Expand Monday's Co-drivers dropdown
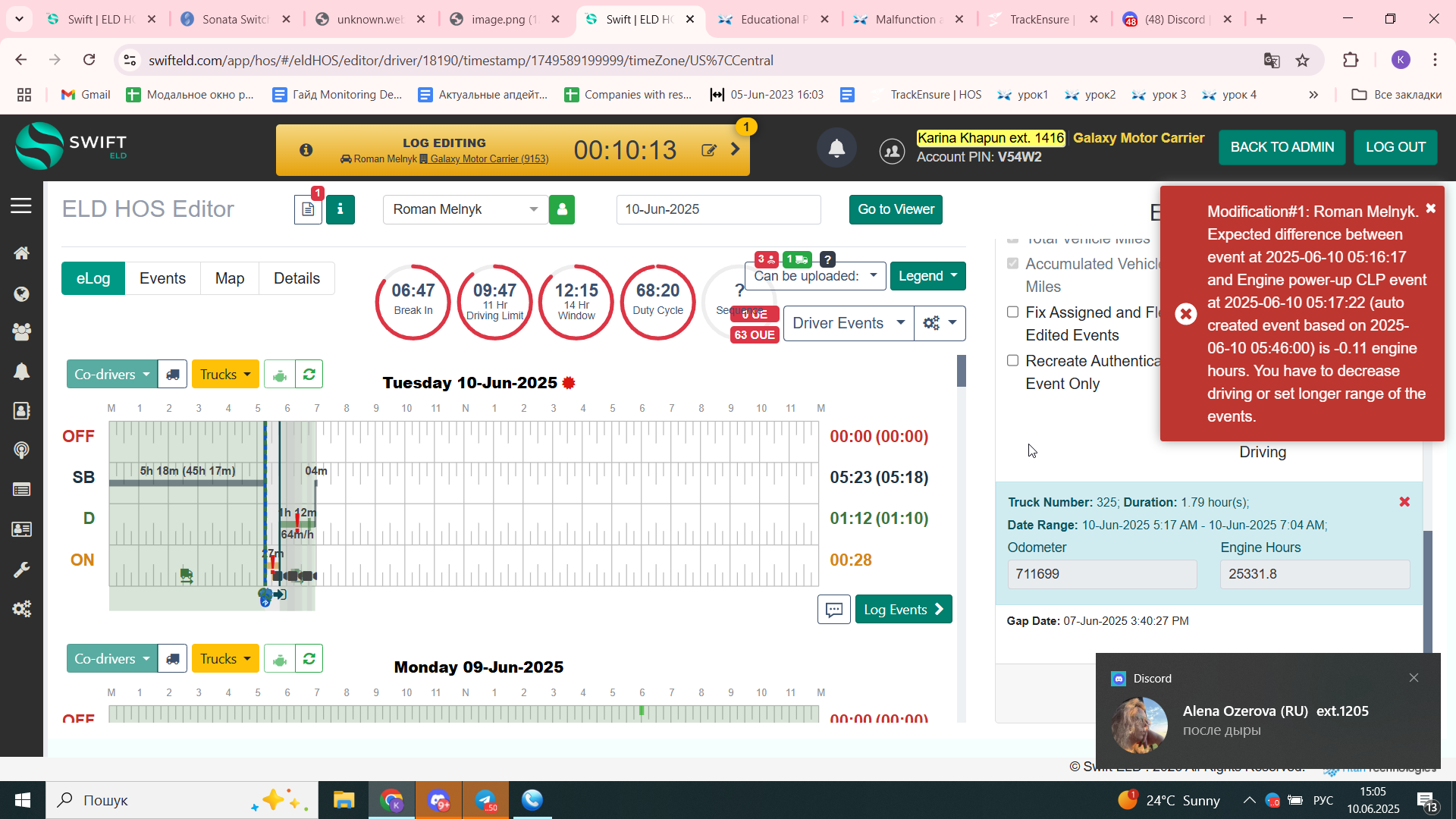1456x819 pixels. click(x=112, y=659)
